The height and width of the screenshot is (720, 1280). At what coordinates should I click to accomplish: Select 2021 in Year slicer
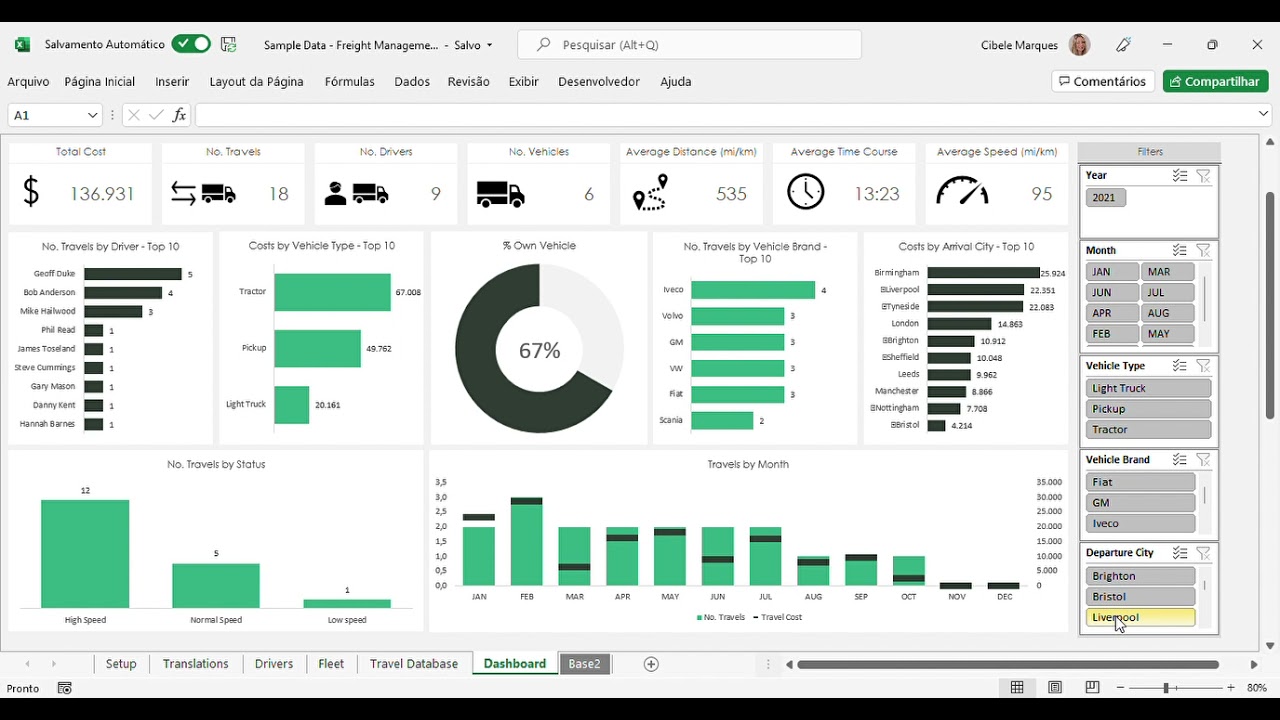point(1105,198)
